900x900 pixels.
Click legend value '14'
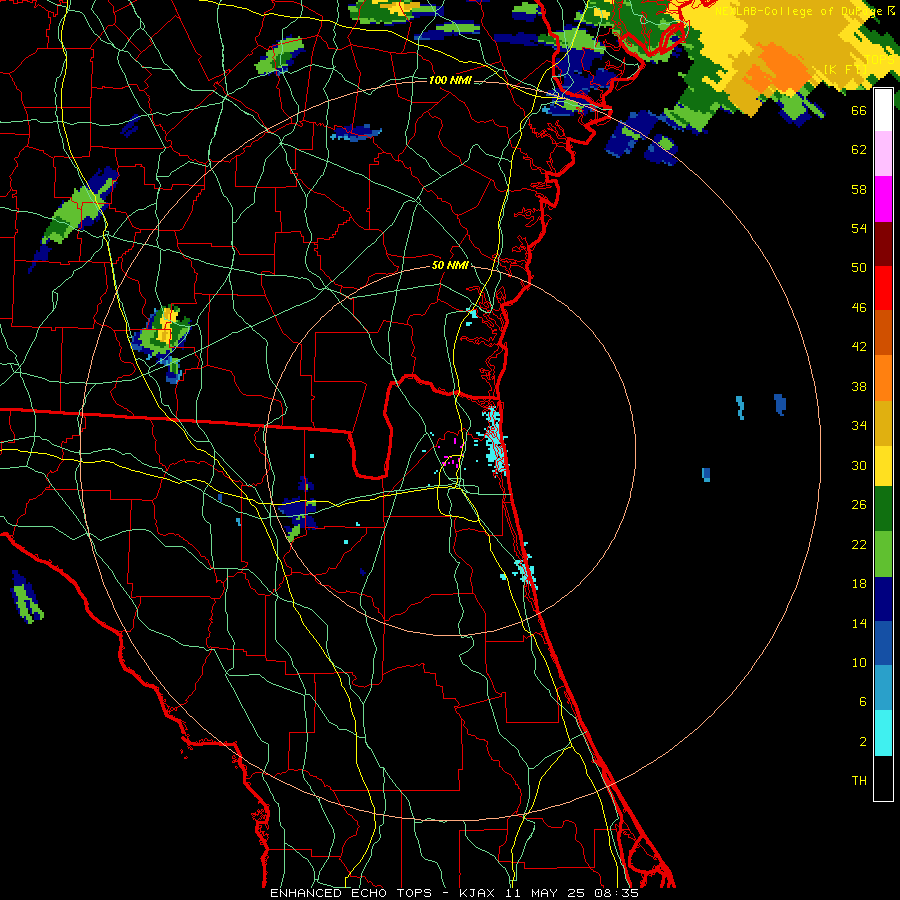[x=859, y=623]
